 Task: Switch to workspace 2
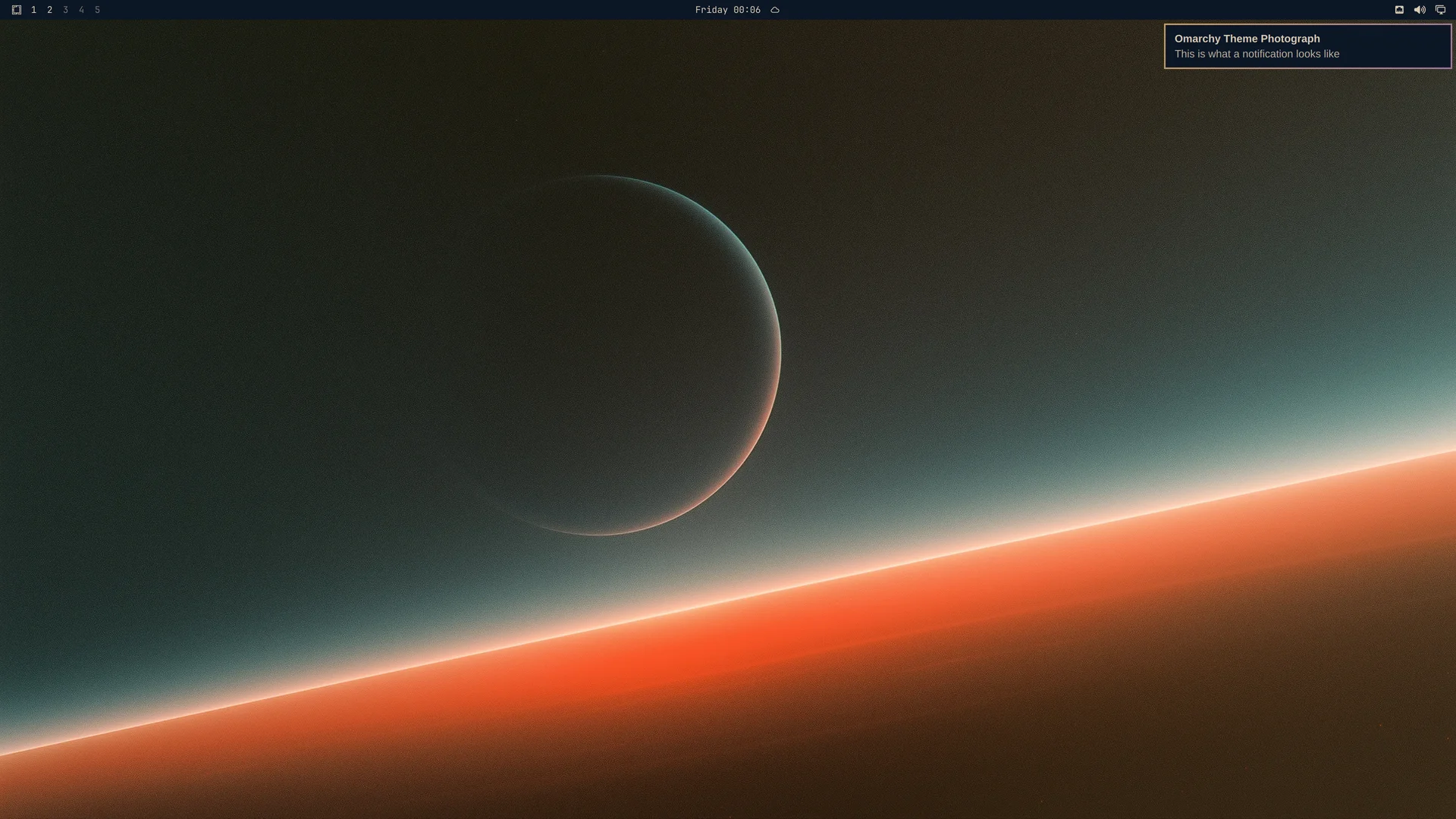pyautogui.click(x=49, y=10)
